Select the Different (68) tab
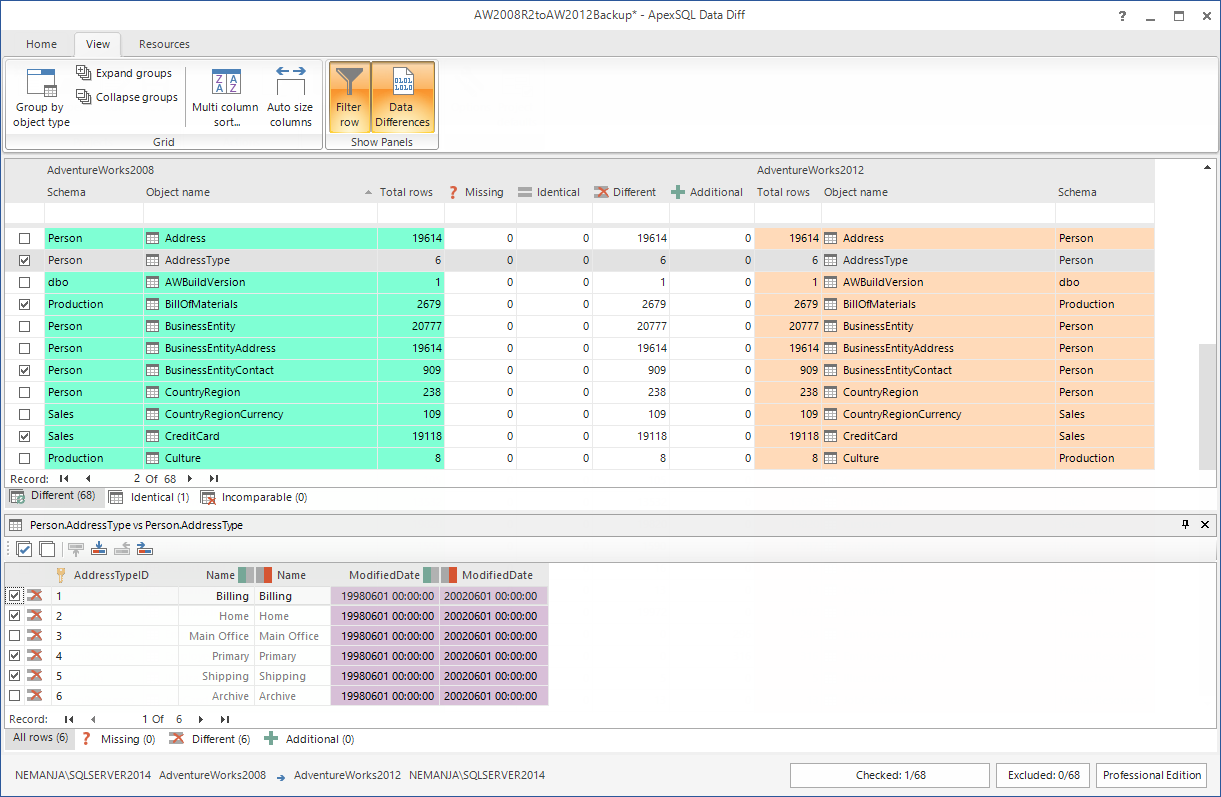The image size is (1221, 797). [x=53, y=496]
